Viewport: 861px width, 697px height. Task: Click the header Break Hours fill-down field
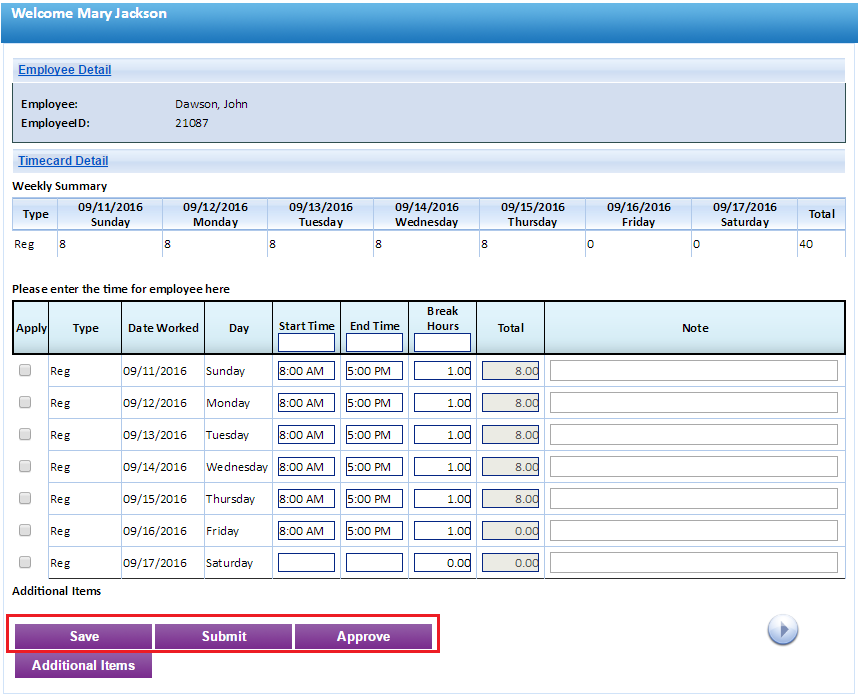pyautogui.click(x=443, y=343)
